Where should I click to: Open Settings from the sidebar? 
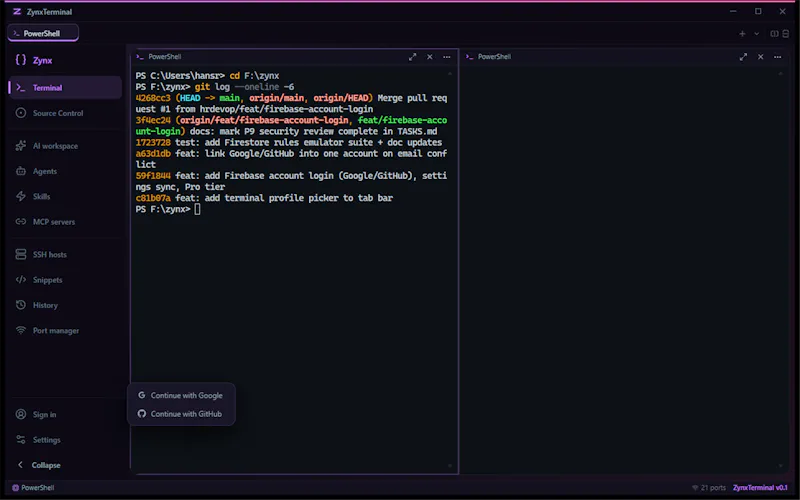[65, 440]
